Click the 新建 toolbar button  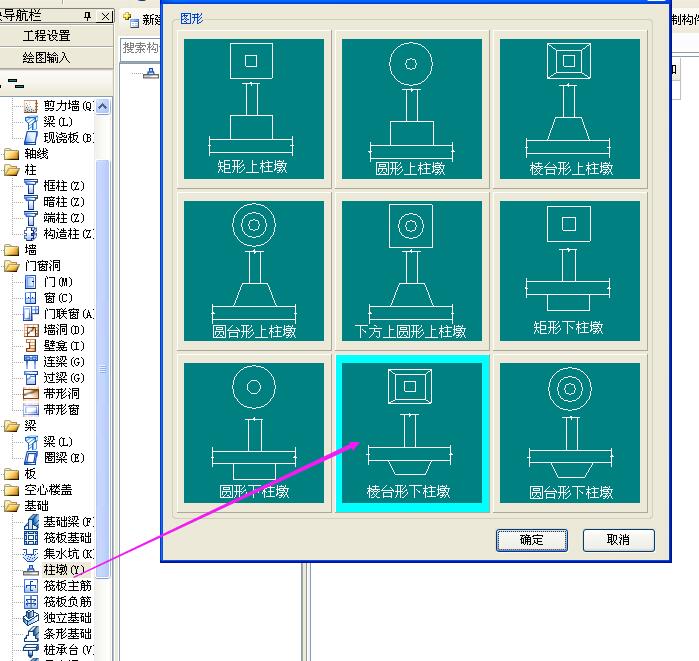[x=143, y=20]
